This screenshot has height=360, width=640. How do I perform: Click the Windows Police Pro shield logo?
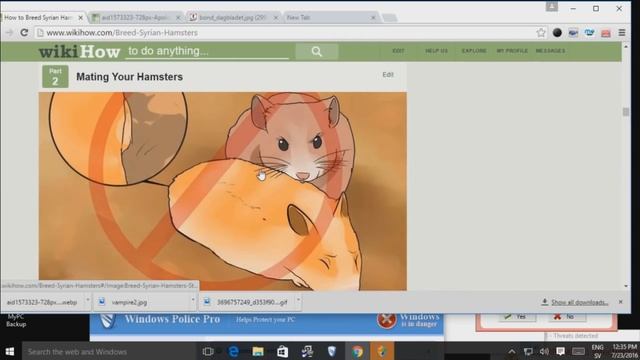[108, 320]
